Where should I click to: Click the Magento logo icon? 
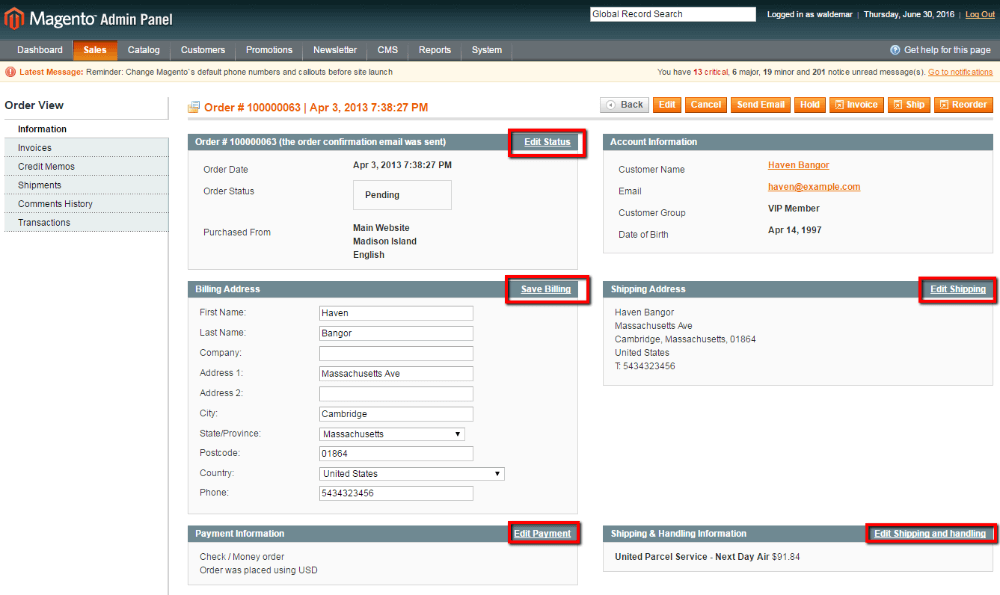(14, 18)
